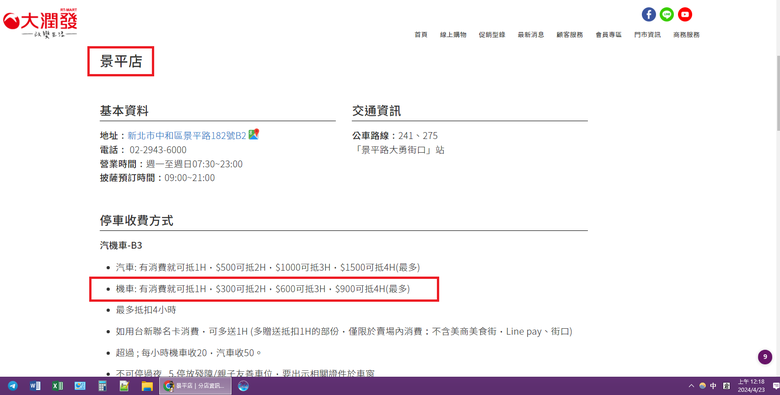Open the 線上購物 menu item
Image resolution: width=780 pixels, height=395 pixels.
coord(453,35)
